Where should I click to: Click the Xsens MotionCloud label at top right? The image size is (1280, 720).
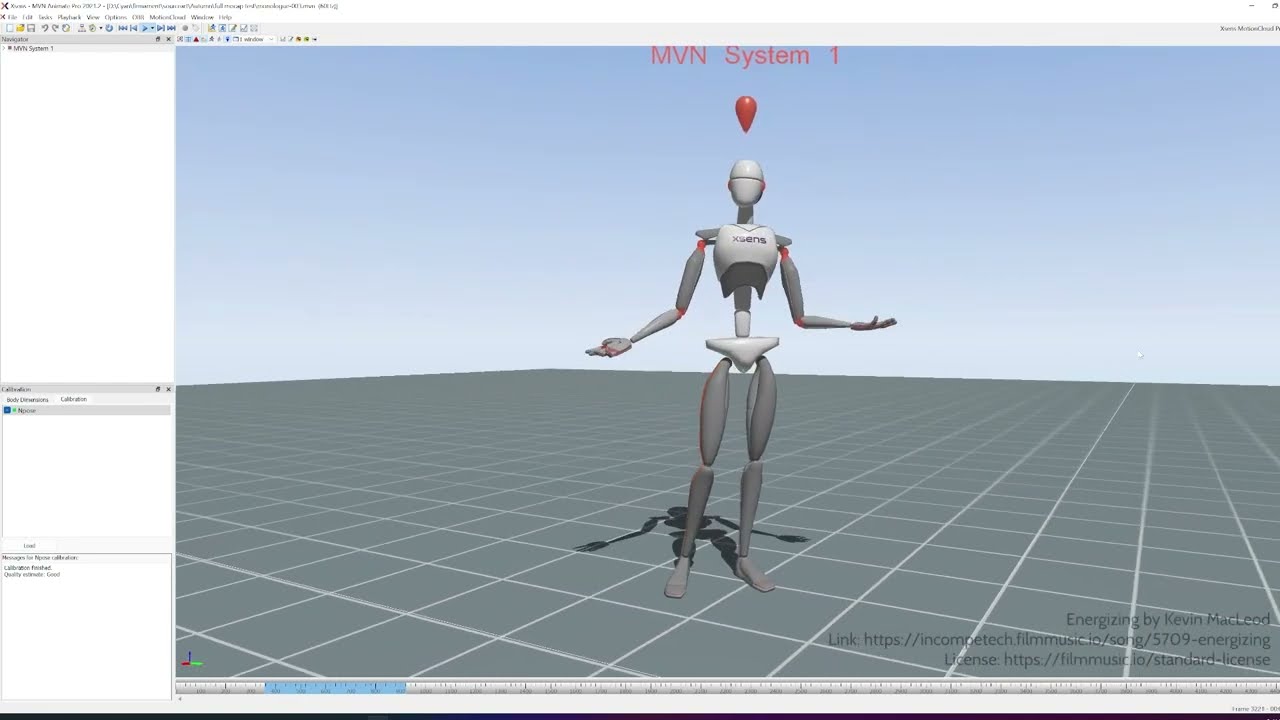coord(1249,28)
